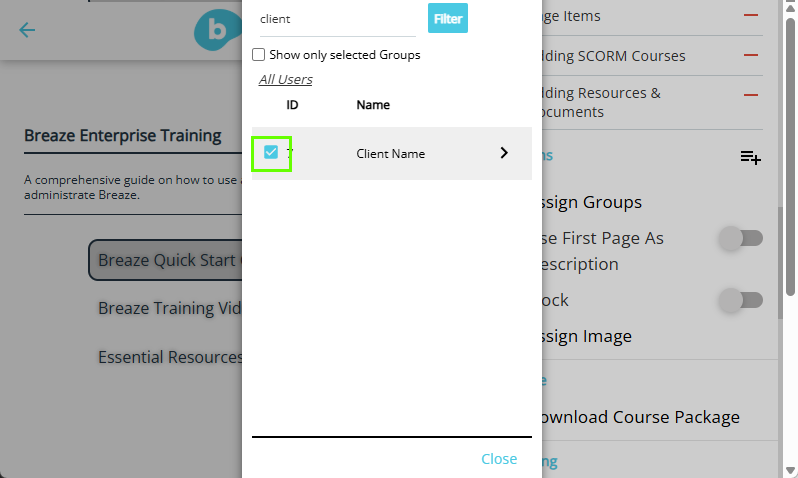Open Essential Resources item

tap(170, 357)
